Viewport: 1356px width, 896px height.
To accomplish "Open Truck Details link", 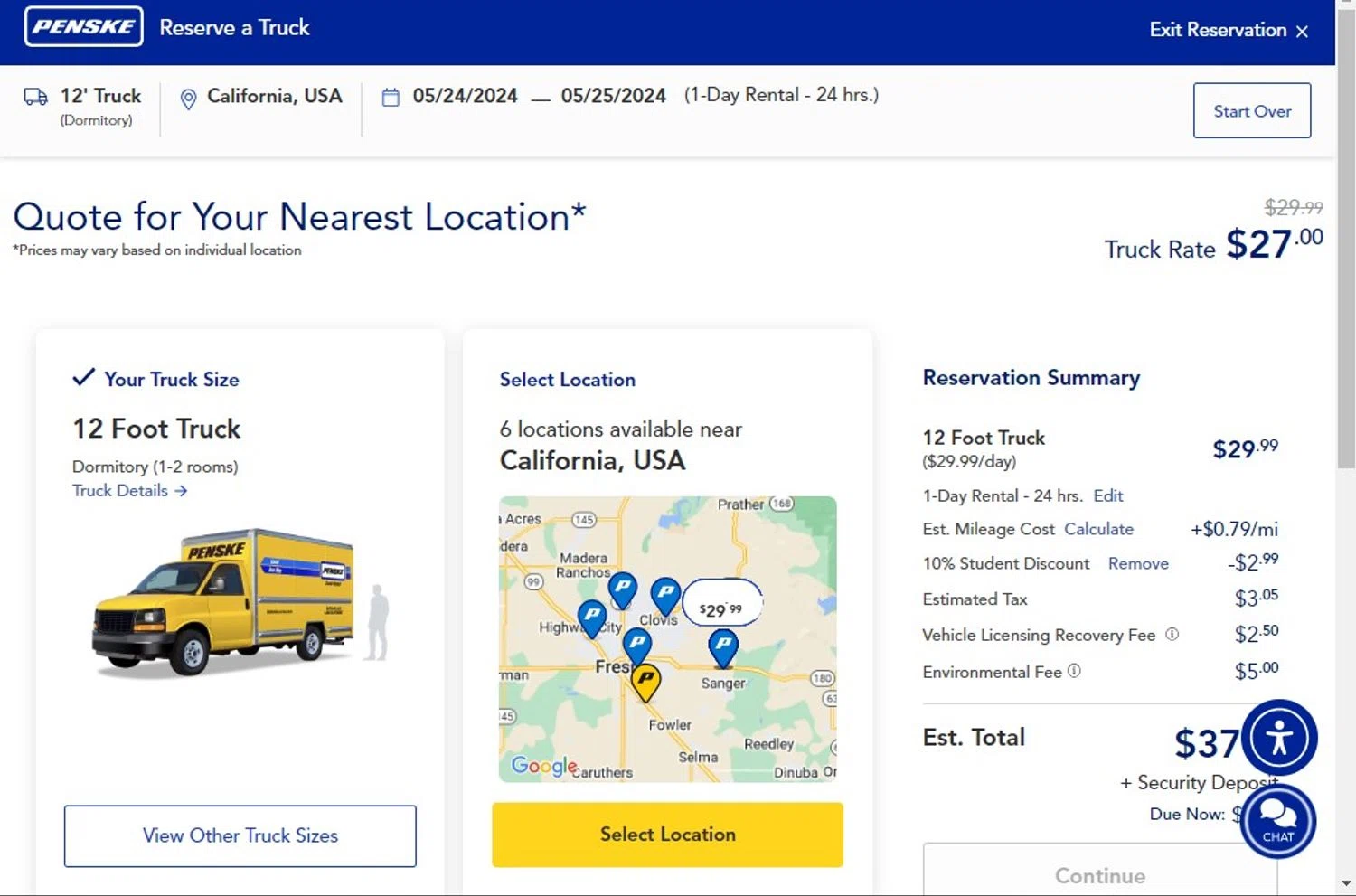I will coord(120,490).
